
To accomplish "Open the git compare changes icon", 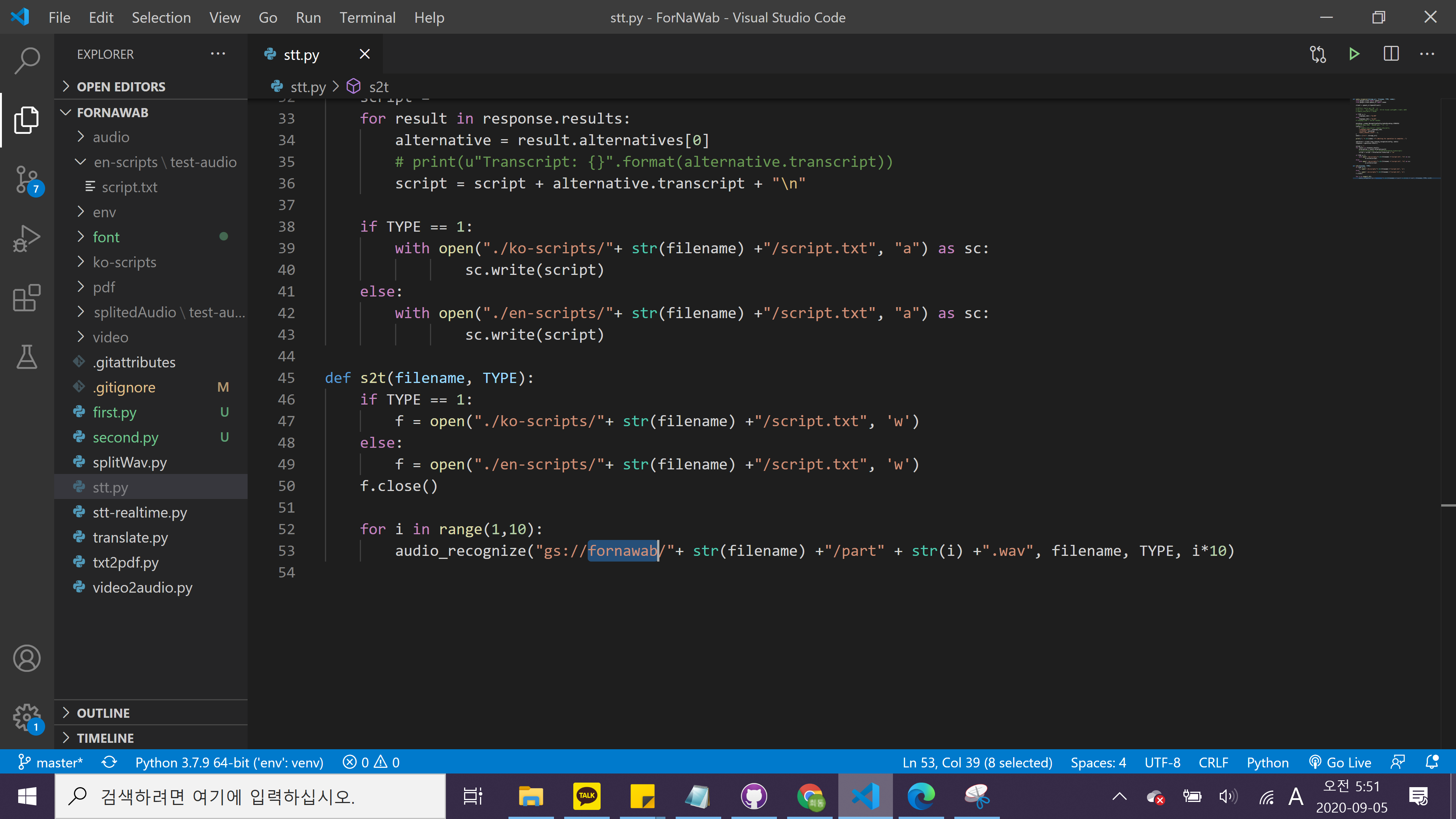I will tap(1317, 54).
